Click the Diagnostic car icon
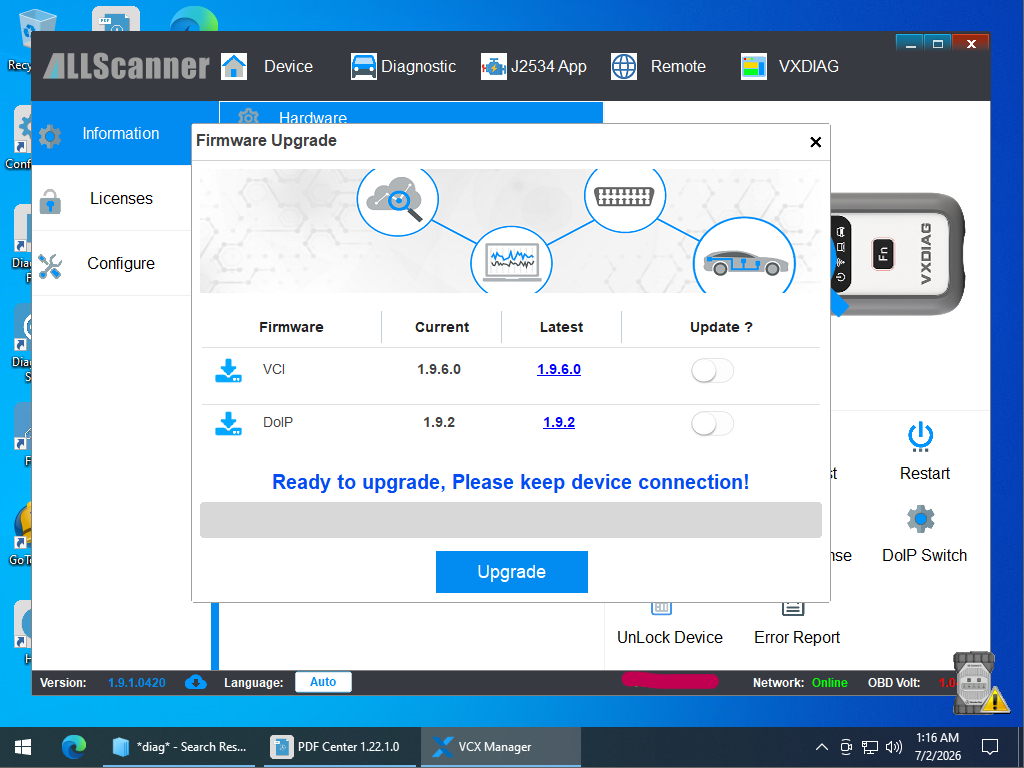1024x768 pixels. (363, 67)
